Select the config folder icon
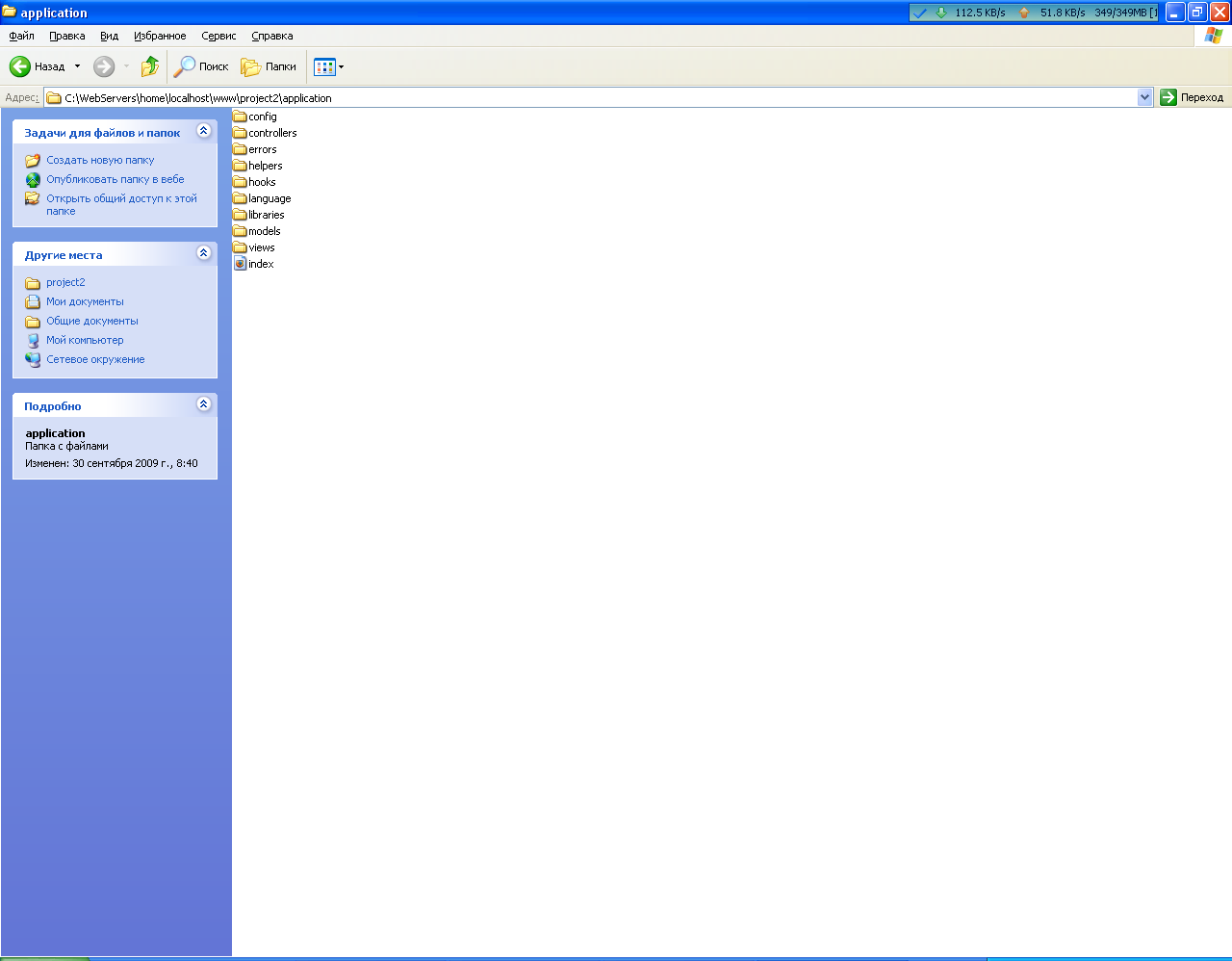1232x961 pixels. 241,117
